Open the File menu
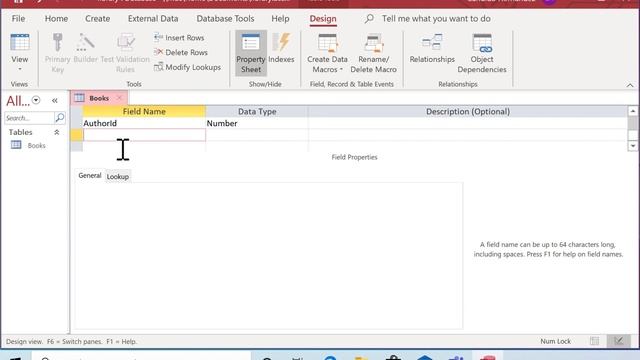The image size is (640, 360). point(18,19)
